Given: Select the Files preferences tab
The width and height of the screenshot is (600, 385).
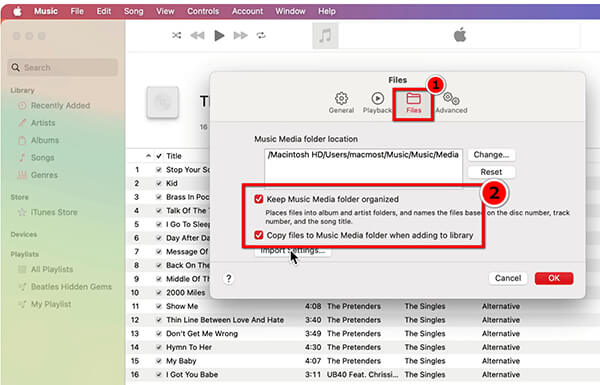Looking at the screenshot, I should coord(414,103).
